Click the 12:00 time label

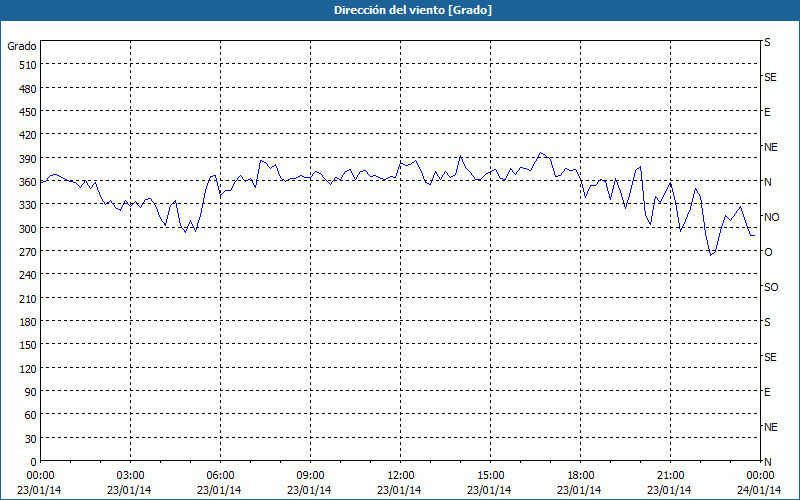pos(401,476)
